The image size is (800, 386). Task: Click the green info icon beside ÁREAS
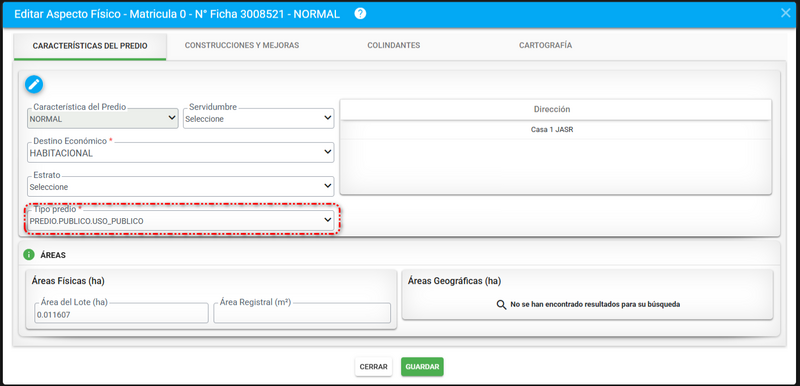click(x=29, y=254)
